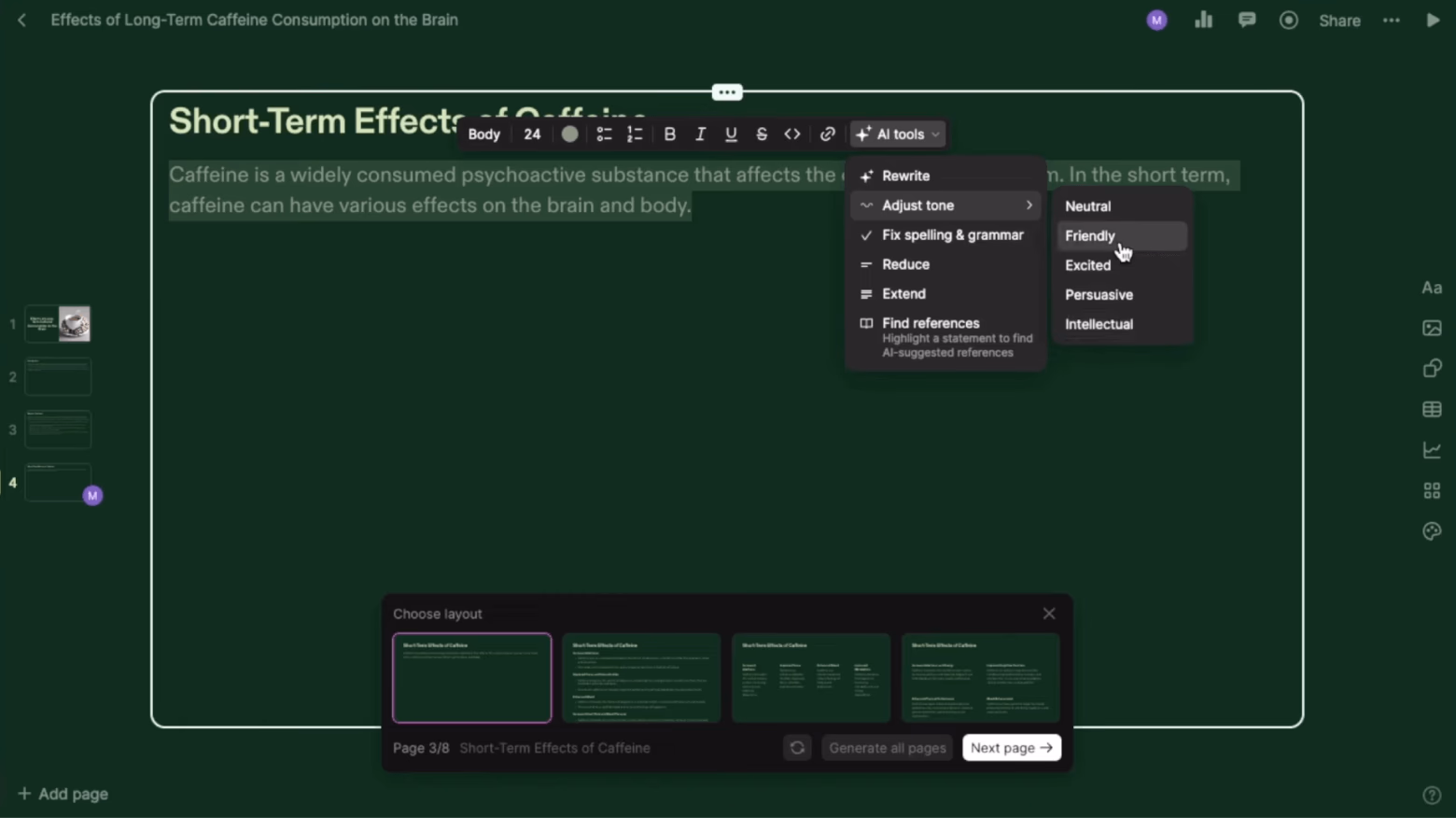Open the layout grid sidebar icon
This screenshot has width=1456, height=818.
point(1432,490)
